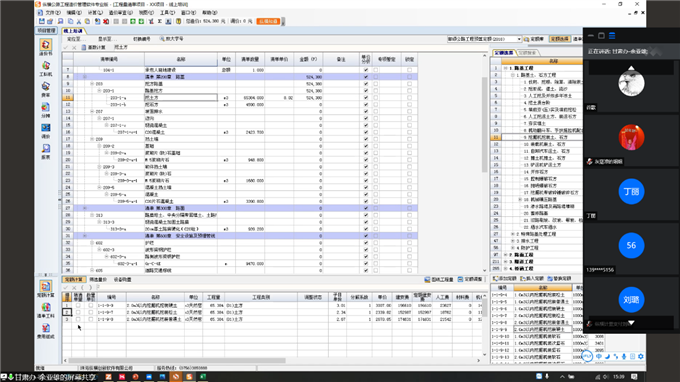
Task: Open the 报表 sidebar icon
Action: tap(46, 151)
